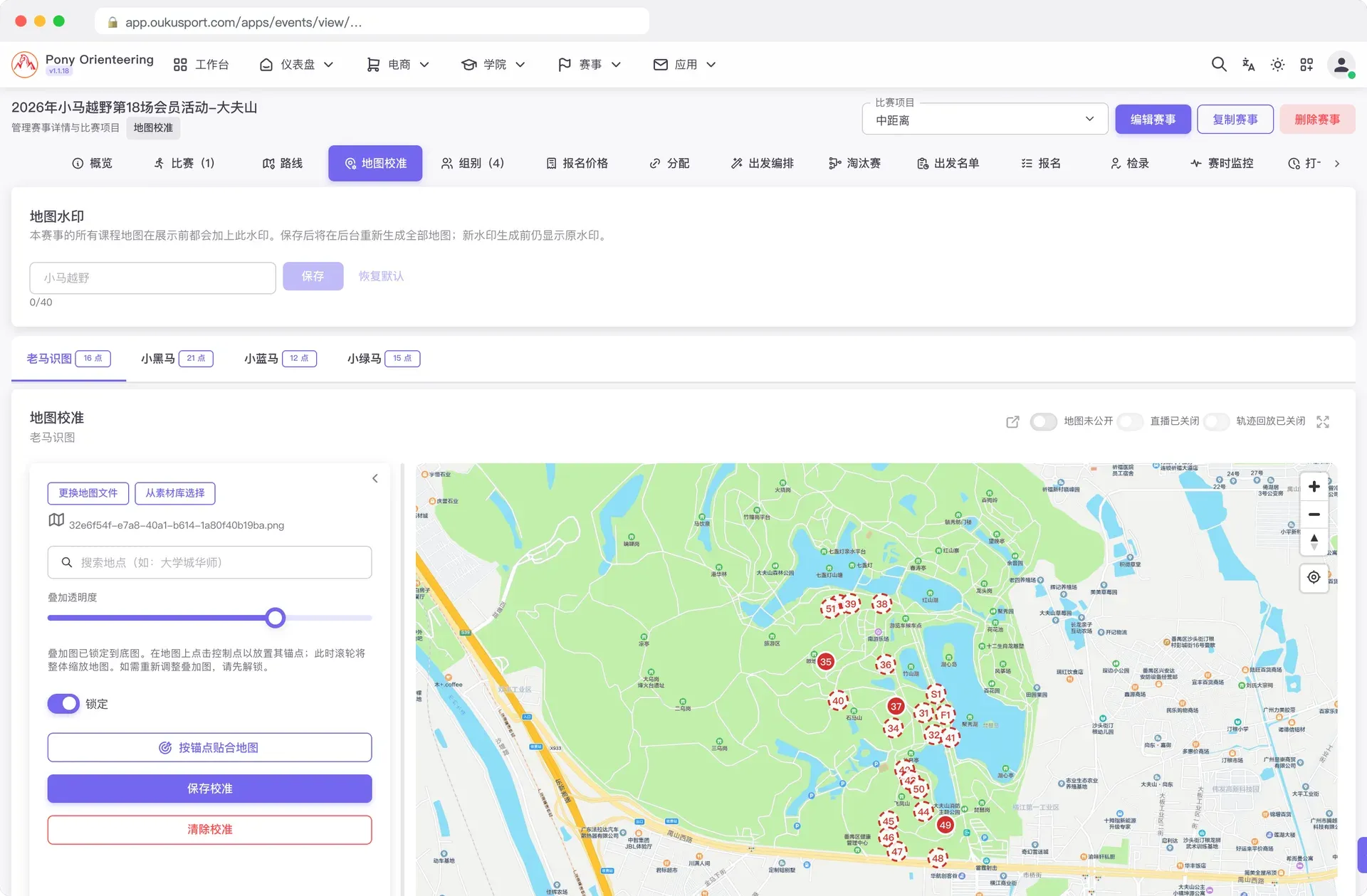Viewport: 1367px width, 896px height.
Task: Zoom out the map with minus button
Action: (1314, 515)
